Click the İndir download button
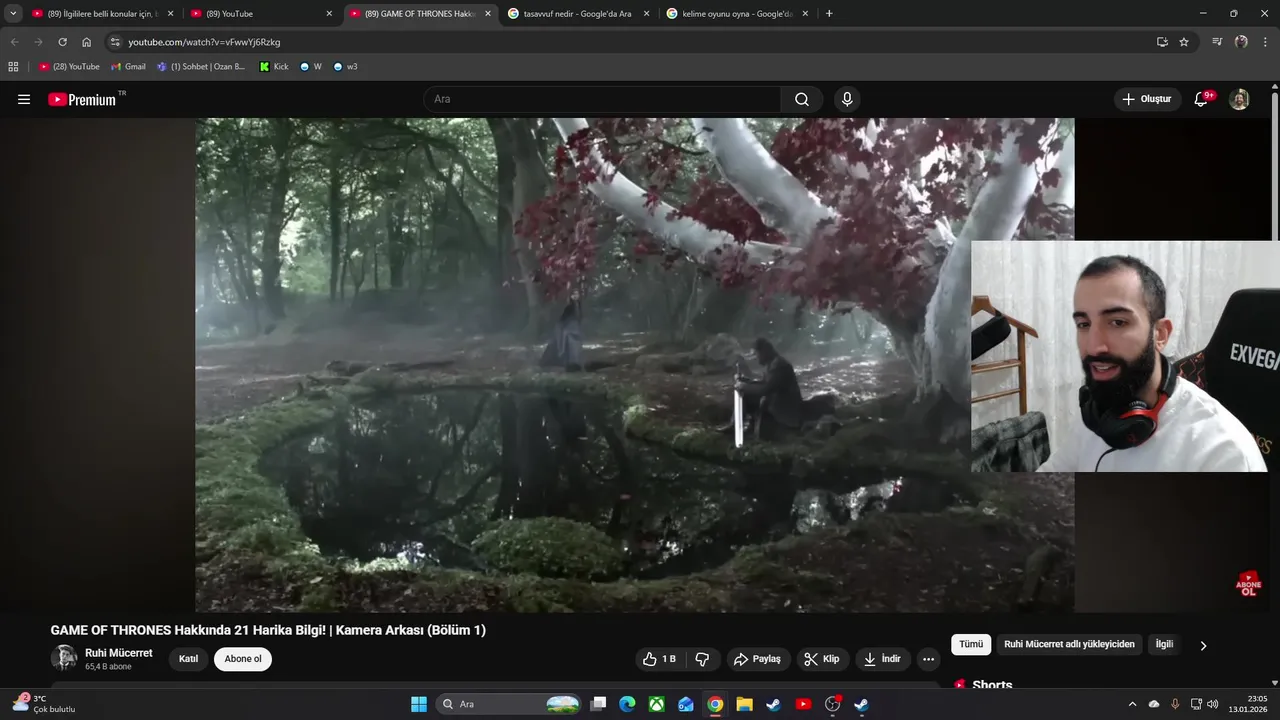Screen dimensions: 1280x720 coord(882,659)
